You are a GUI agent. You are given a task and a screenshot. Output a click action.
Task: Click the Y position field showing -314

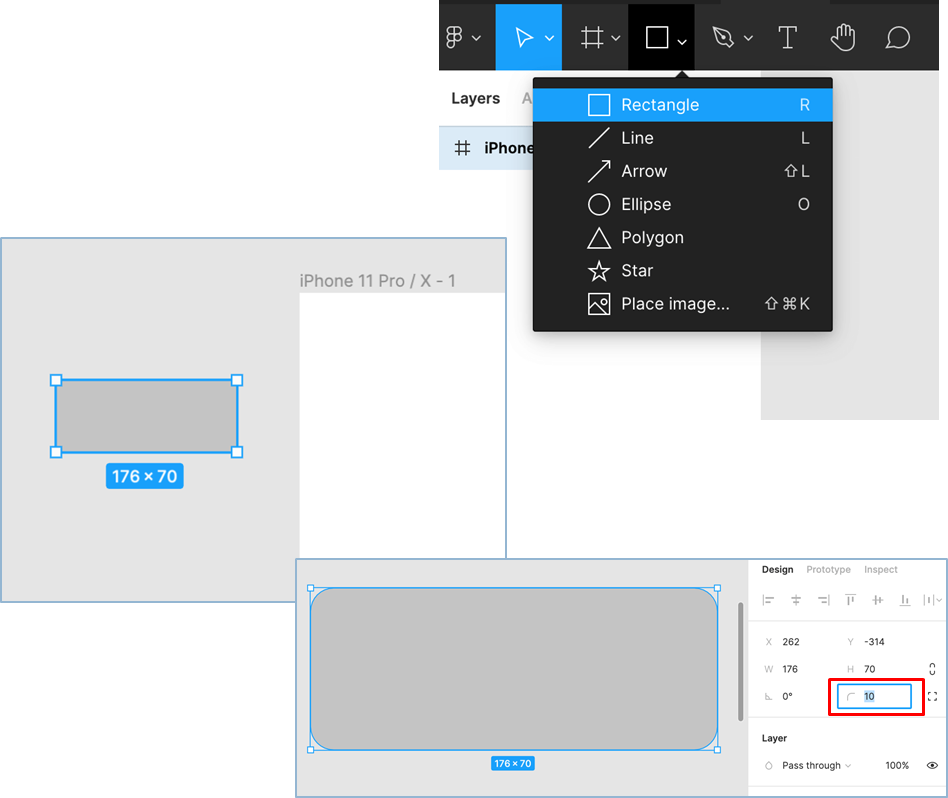coord(875,642)
